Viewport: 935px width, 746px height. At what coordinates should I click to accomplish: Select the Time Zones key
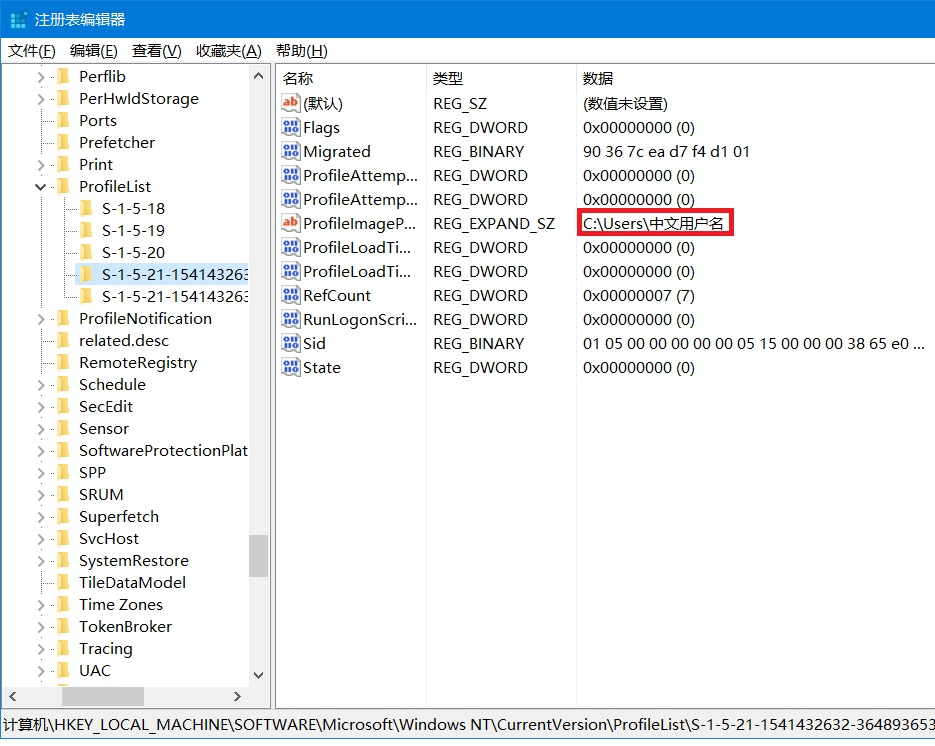pyautogui.click(x=120, y=605)
